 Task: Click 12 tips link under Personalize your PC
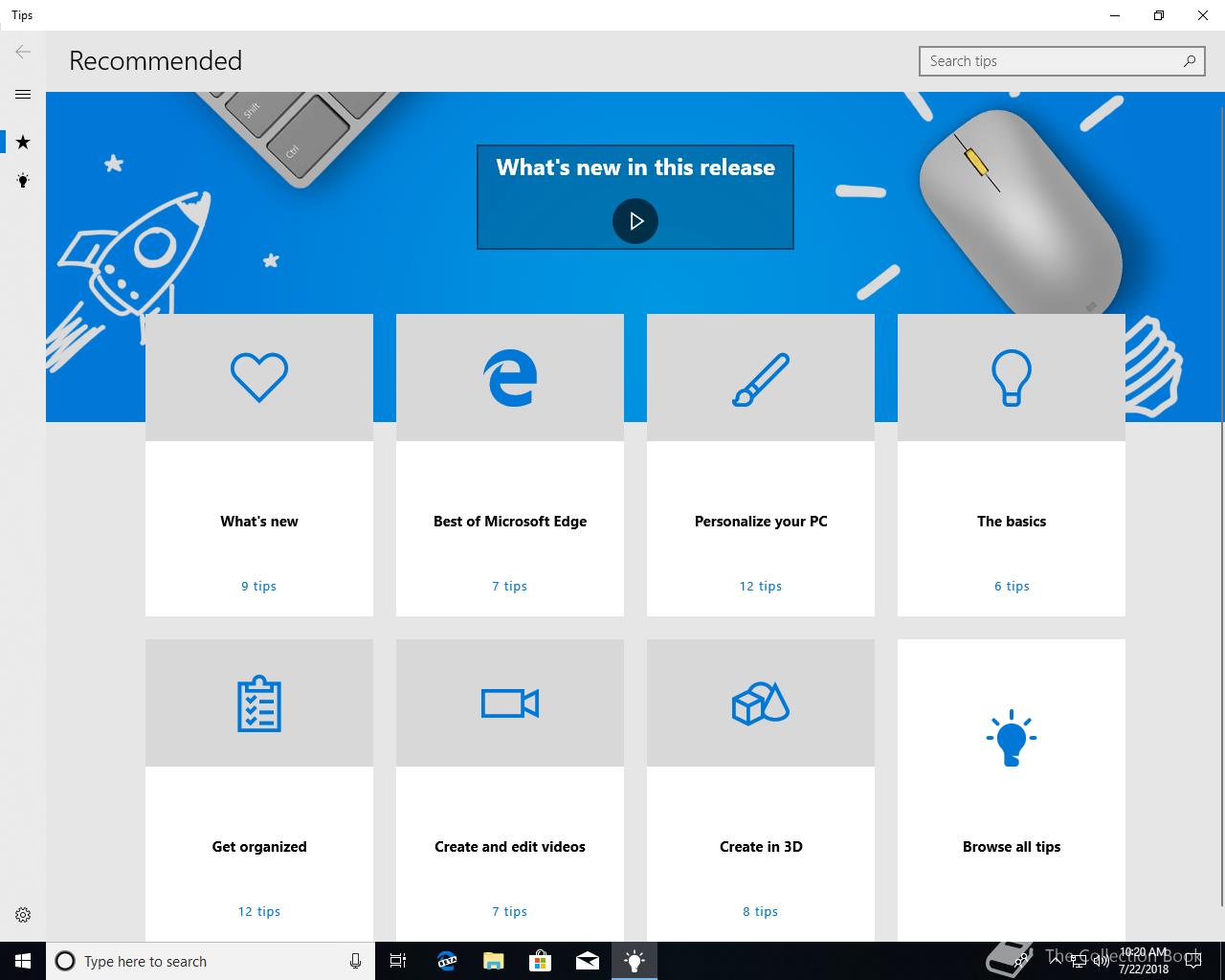click(760, 587)
